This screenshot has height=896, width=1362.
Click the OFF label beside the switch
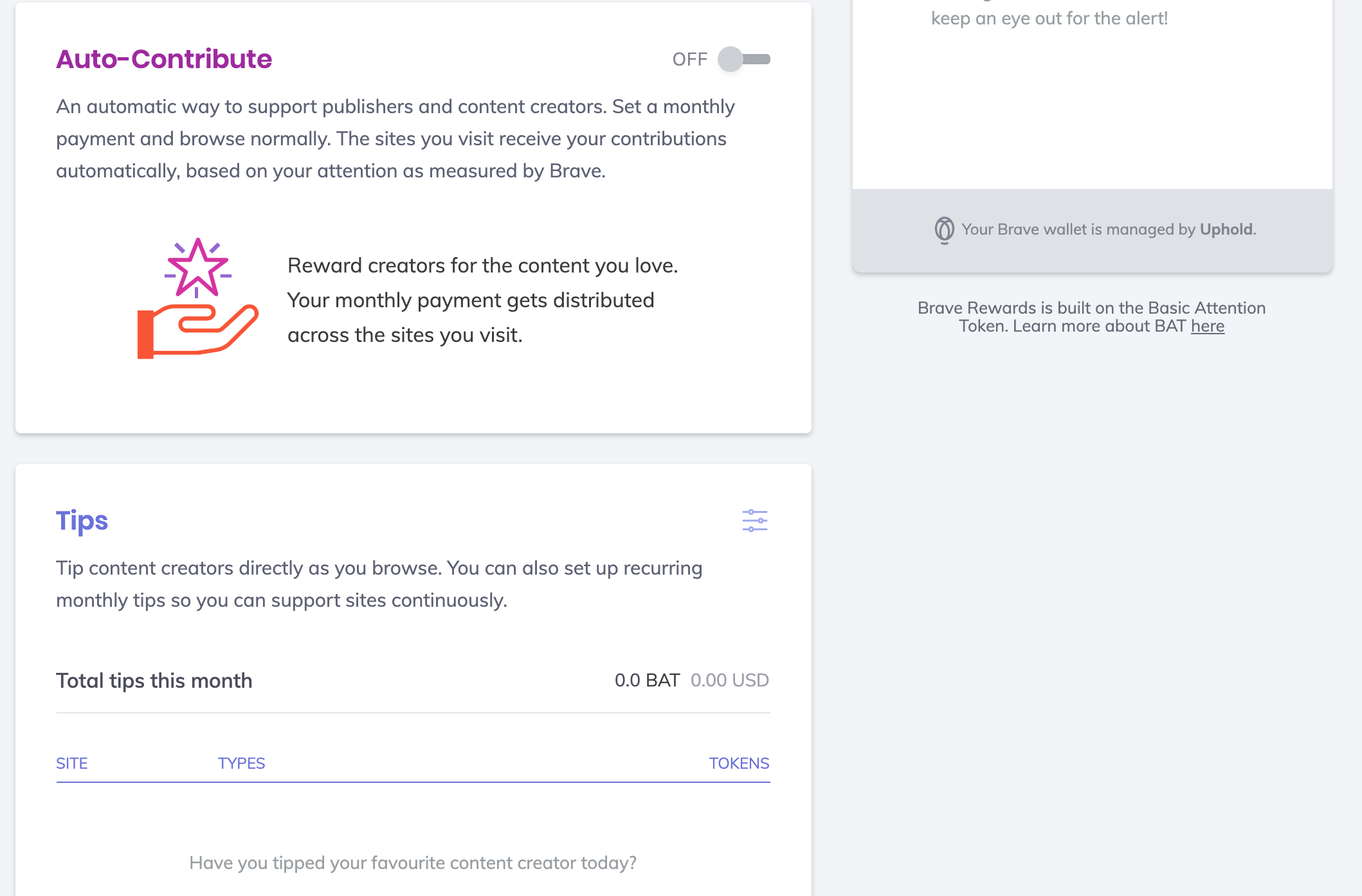pyautogui.click(x=690, y=59)
